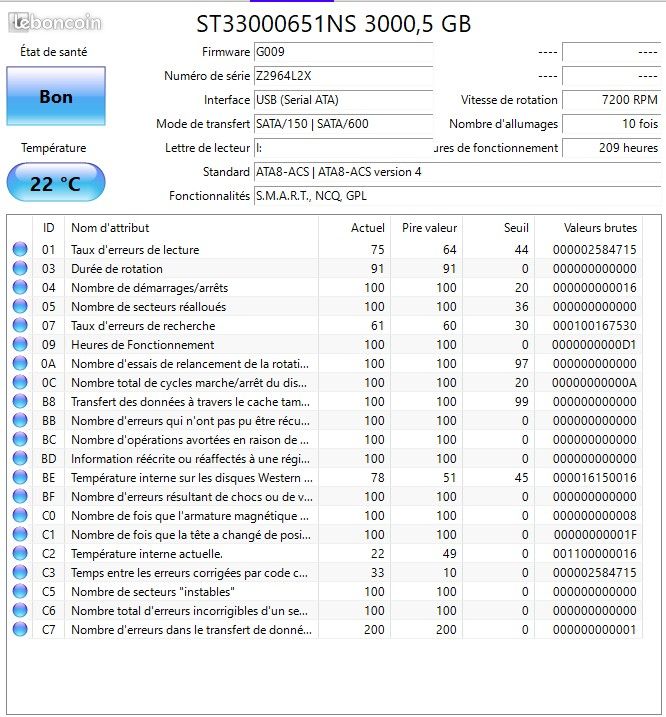
Task: Click the Transfert des données à travers row B8
Action: [325, 401]
